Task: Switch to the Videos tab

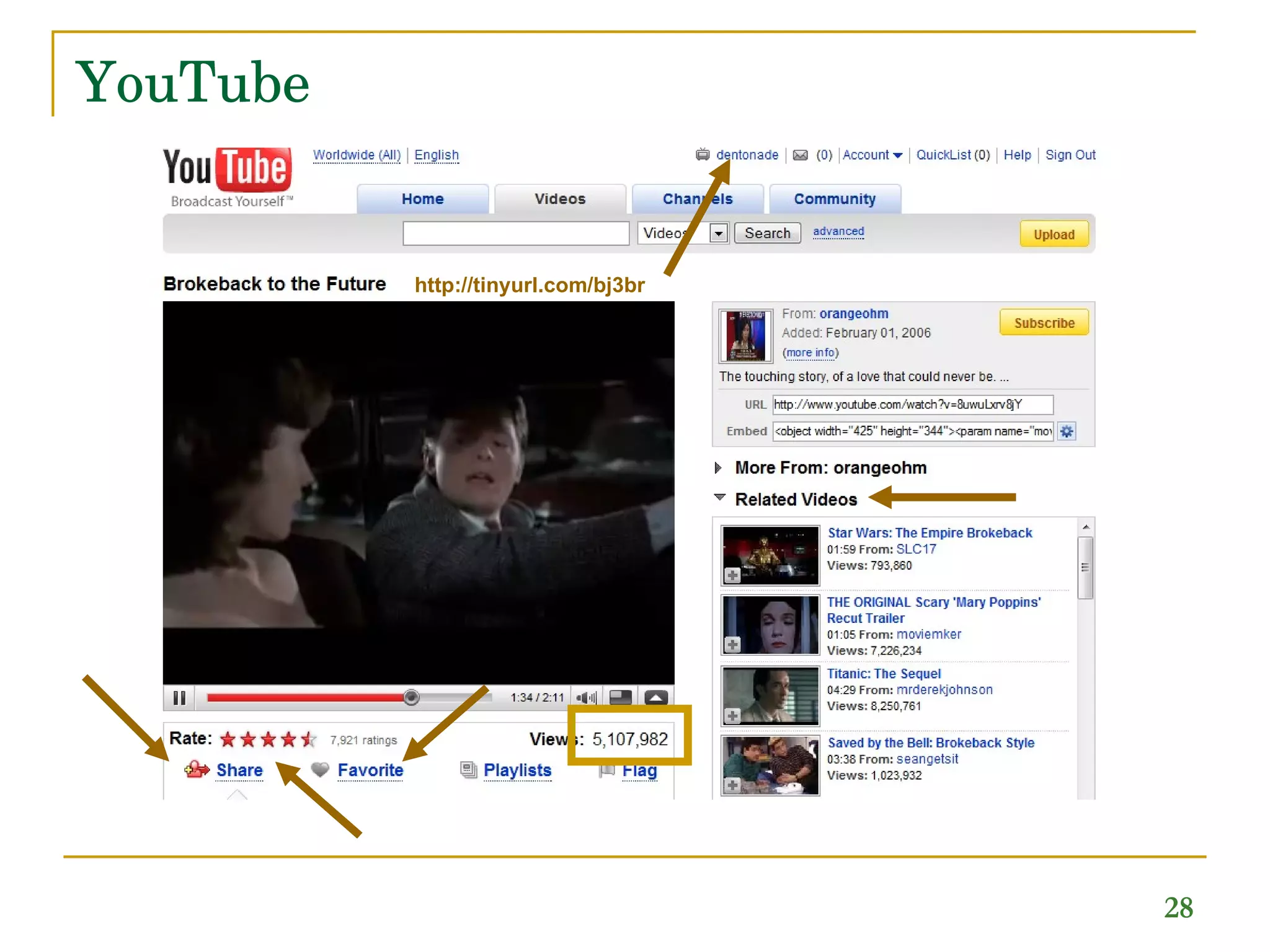Action: pyautogui.click(x=560, y=199)
